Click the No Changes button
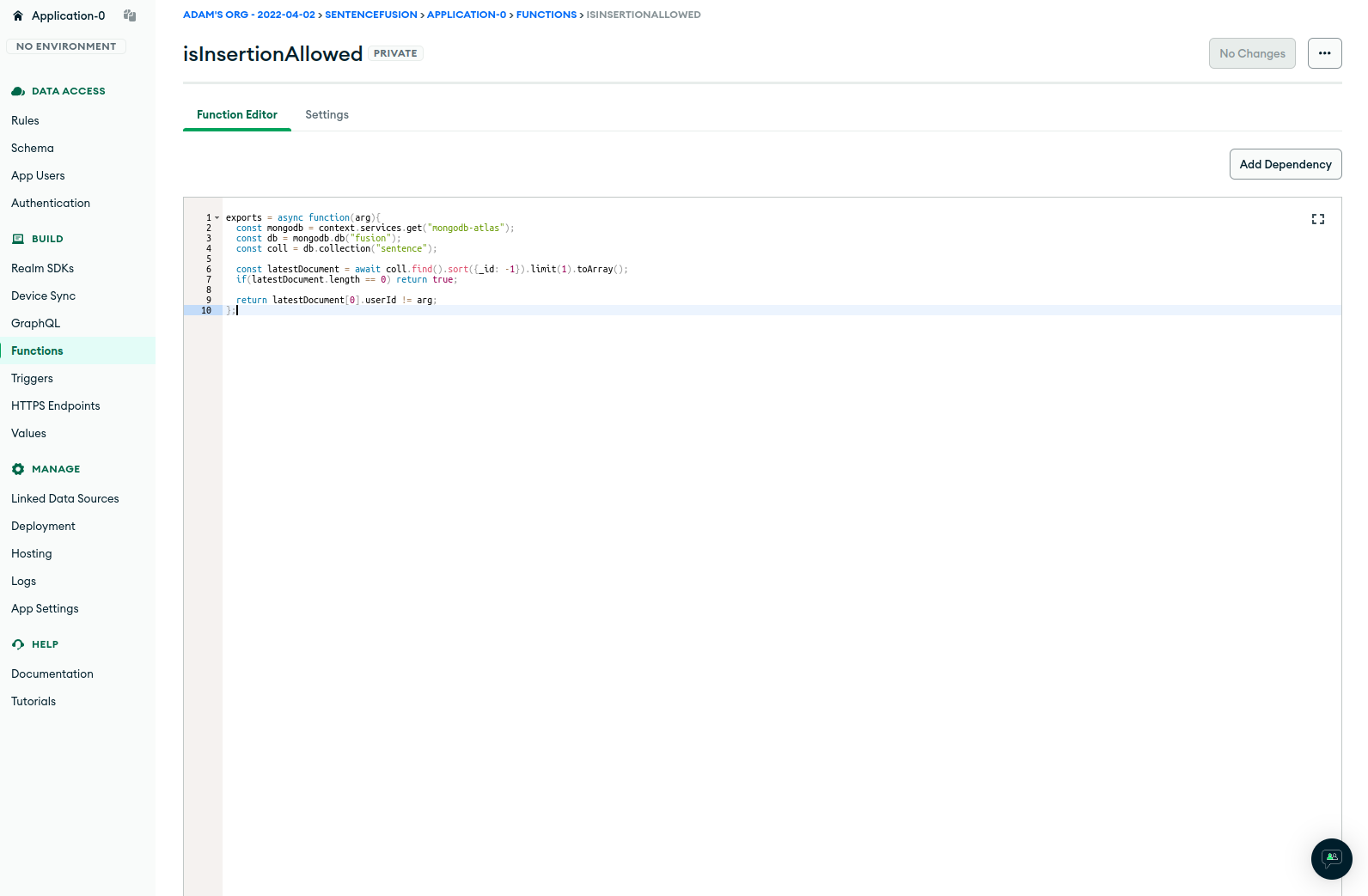This screenshot has width=1368, height=896. pyautogui.click(x=1253, y=53)
